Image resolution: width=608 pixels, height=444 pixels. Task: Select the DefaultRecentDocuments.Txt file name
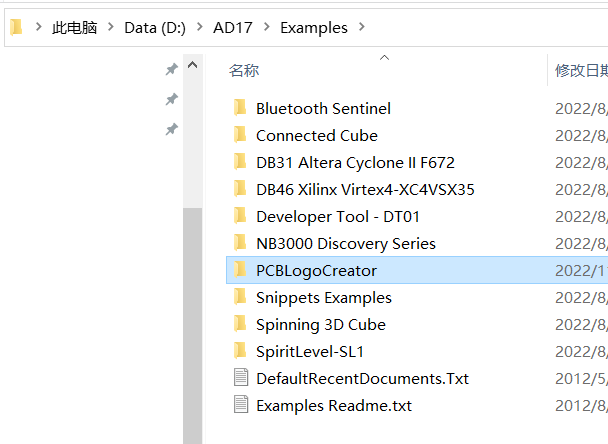363,378
